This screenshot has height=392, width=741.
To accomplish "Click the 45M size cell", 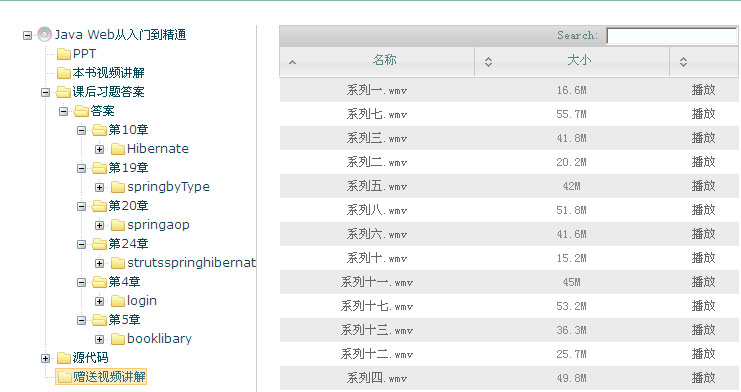I will tap(571, 282).
